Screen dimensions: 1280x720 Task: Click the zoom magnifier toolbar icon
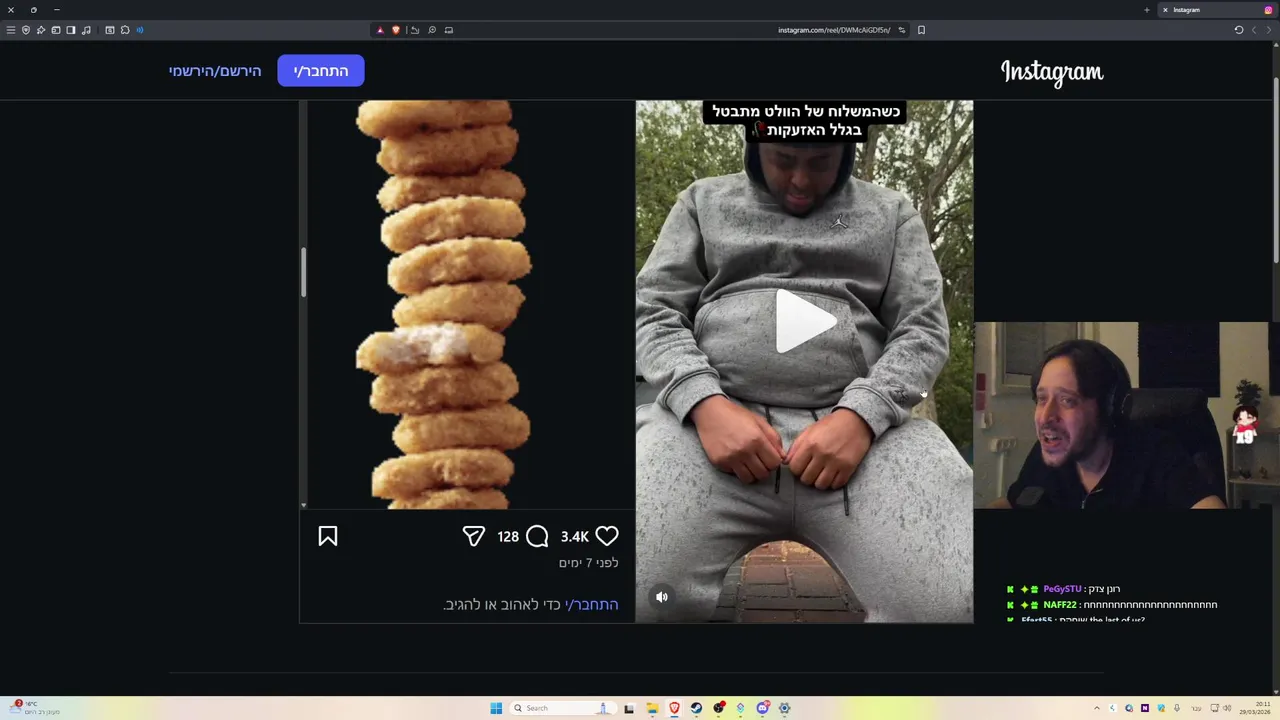click(432, 30)
